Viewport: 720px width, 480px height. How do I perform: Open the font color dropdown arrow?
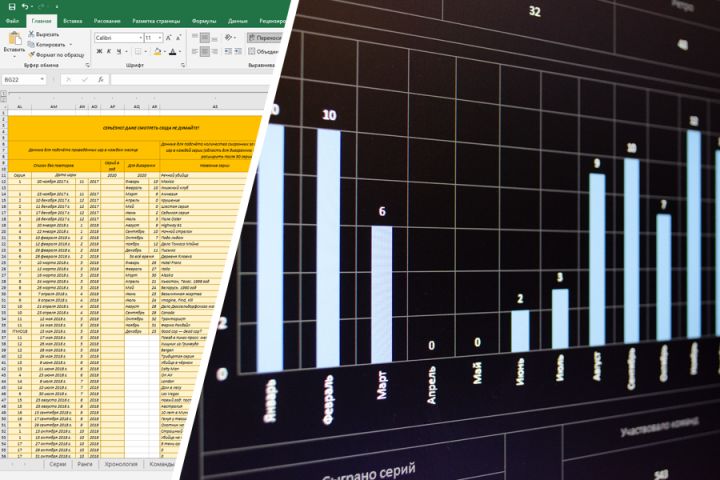click(180, 51)
